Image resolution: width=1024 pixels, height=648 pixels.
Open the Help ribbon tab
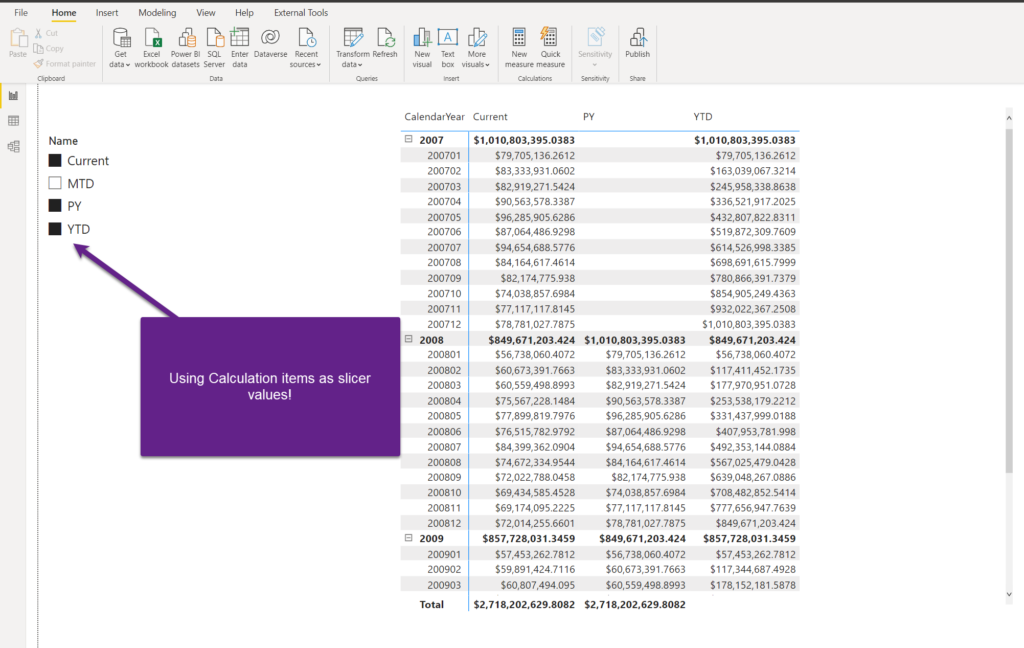pos(244,12)
